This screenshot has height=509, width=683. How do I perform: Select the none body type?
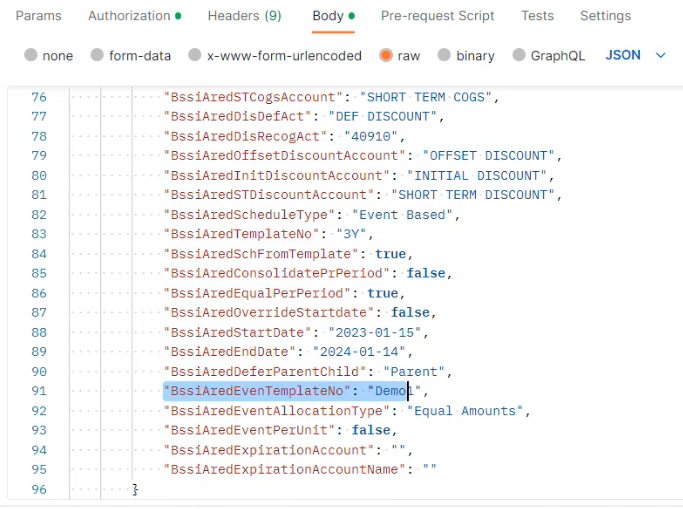48,55
